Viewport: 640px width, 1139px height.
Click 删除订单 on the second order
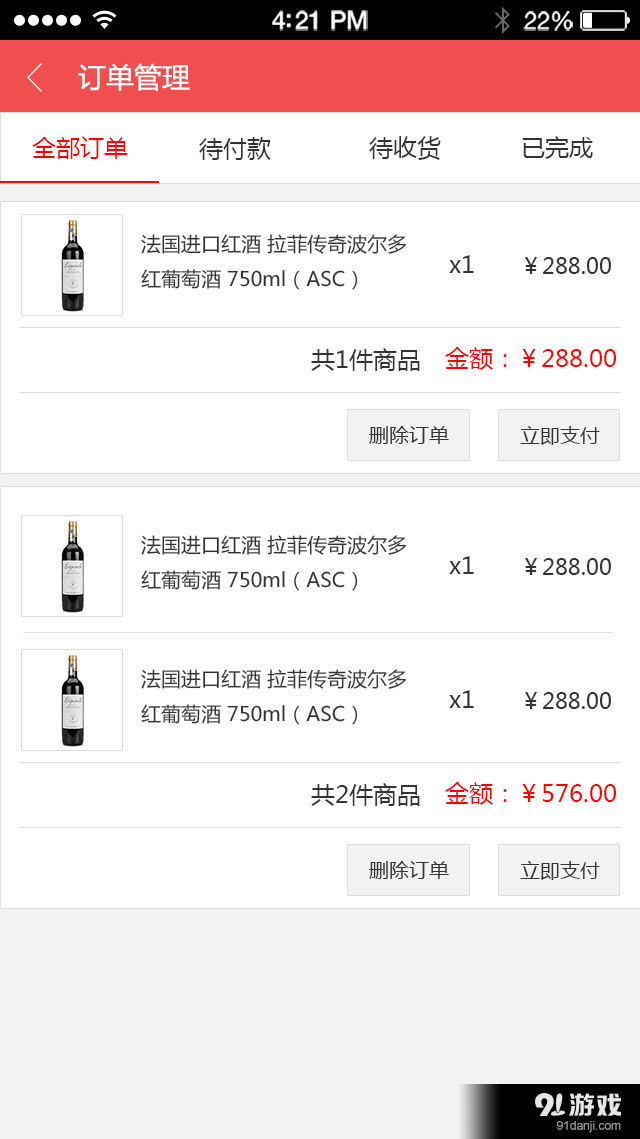(x=408, y=870)
